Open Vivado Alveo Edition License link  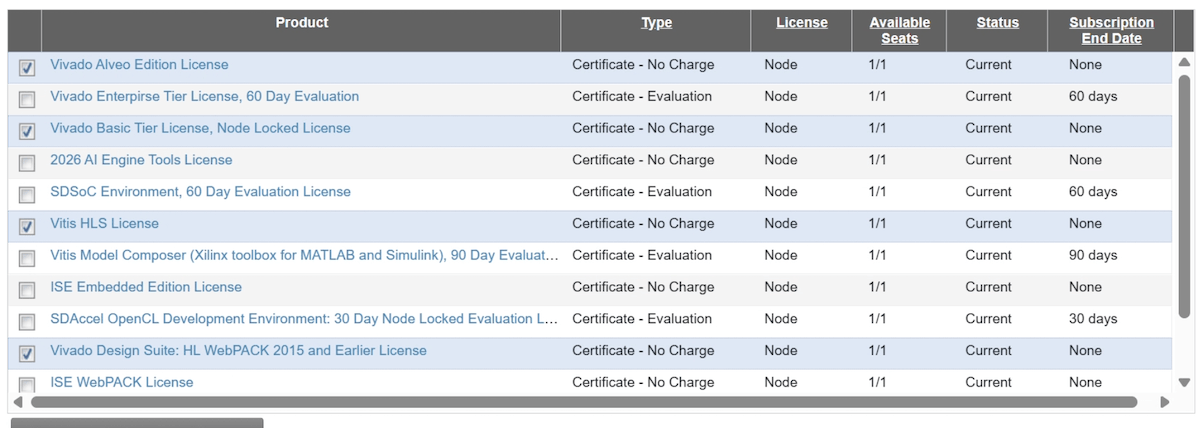pos(139,65)
